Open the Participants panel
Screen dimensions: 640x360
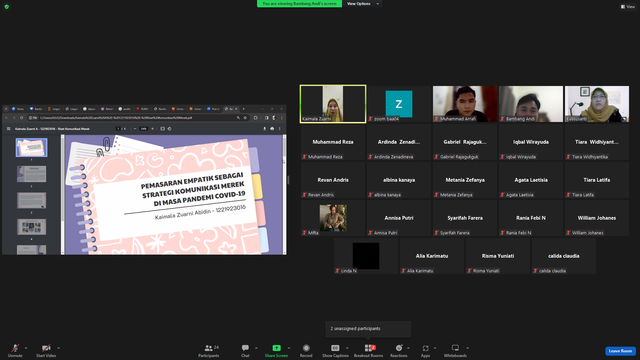[x=209, y=350]
